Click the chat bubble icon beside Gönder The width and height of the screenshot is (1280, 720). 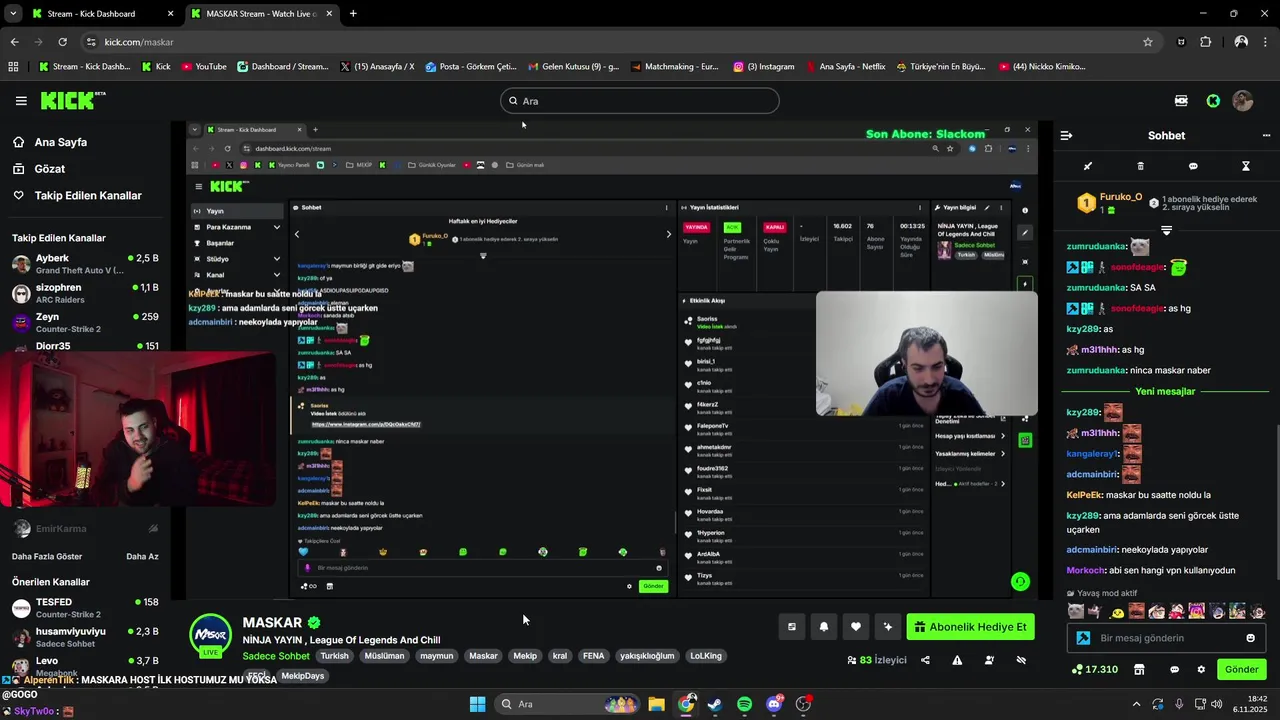[1175, 669]
